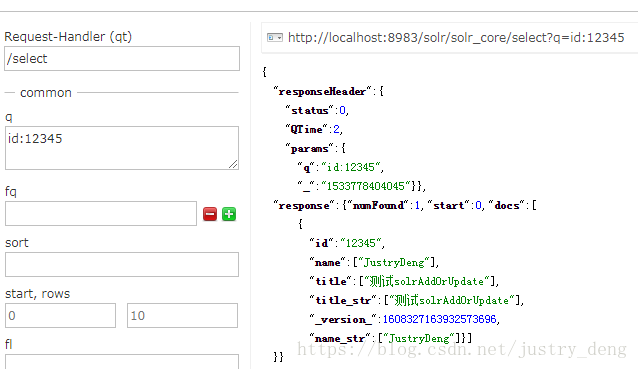Viewport: 638px width, 369px height.
Task: Click the start field showing 0
Action: (60, 315)
